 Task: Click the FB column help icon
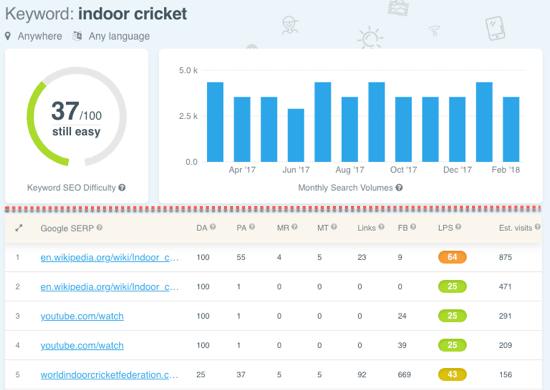click(x=413, y=227)
